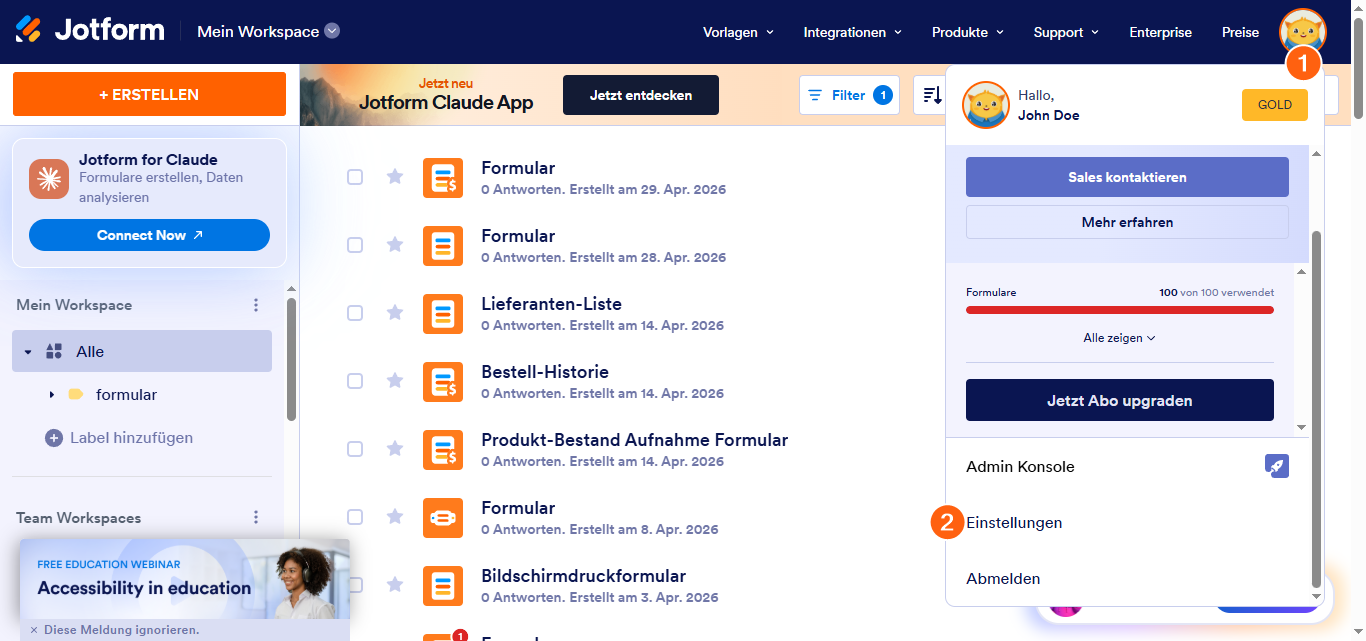The height and width of the screenshot is (641, 1366).
Task: Collapse the Alle tree arrow
Action: pos(28,352)
